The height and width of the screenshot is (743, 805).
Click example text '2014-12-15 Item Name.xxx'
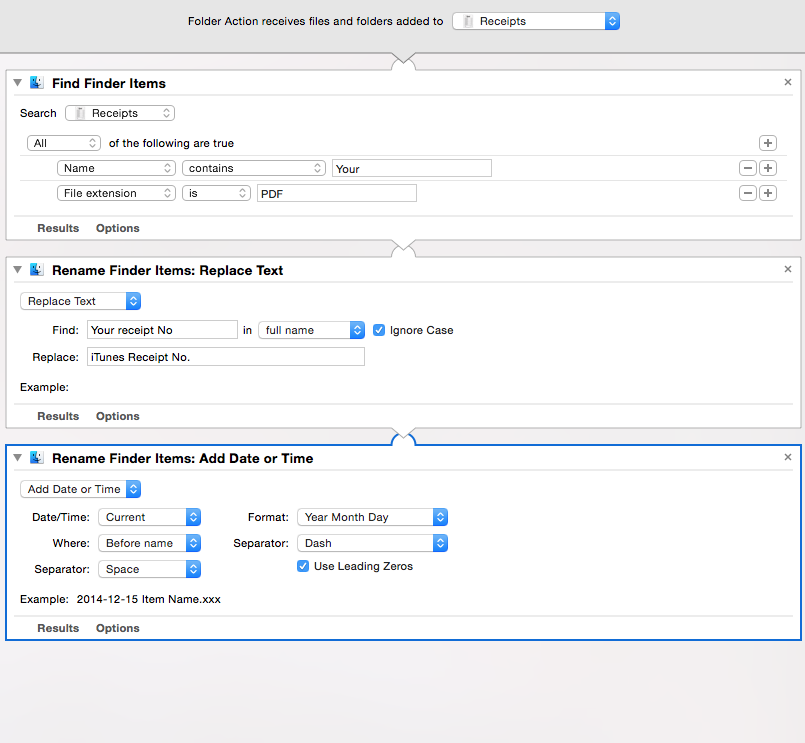click(149, 599)
